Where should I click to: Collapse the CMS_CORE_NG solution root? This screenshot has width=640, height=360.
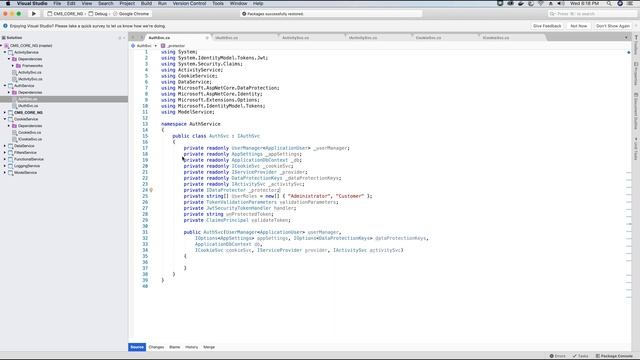click(2, 46)
